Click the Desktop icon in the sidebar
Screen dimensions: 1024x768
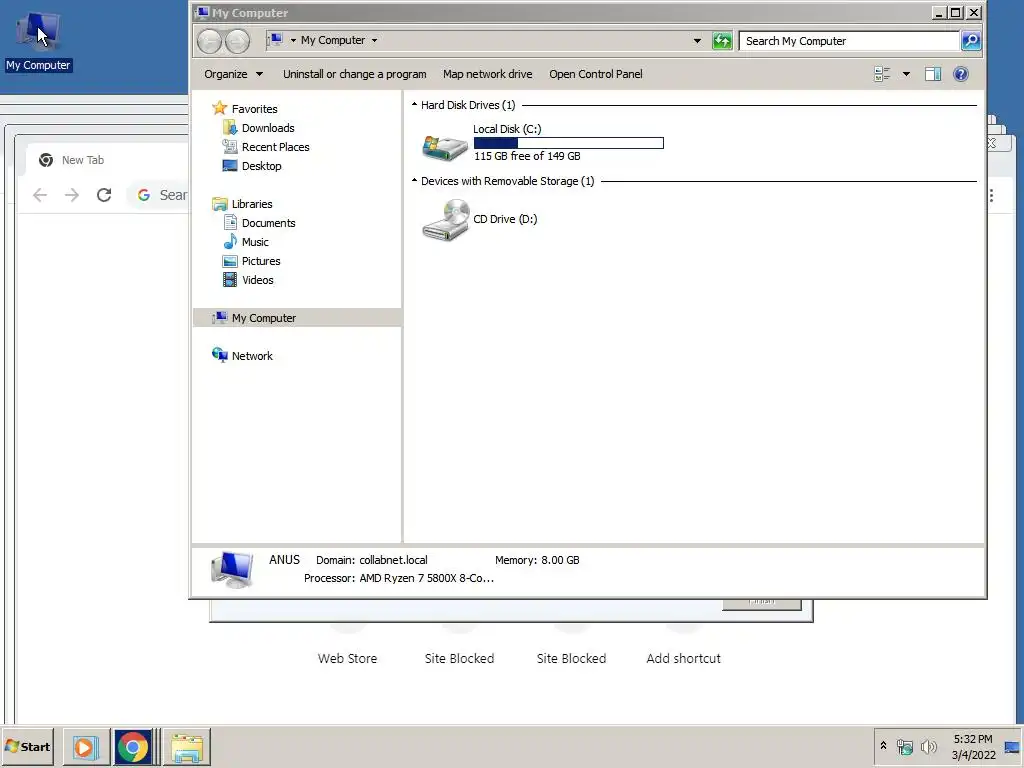point(229,165)
